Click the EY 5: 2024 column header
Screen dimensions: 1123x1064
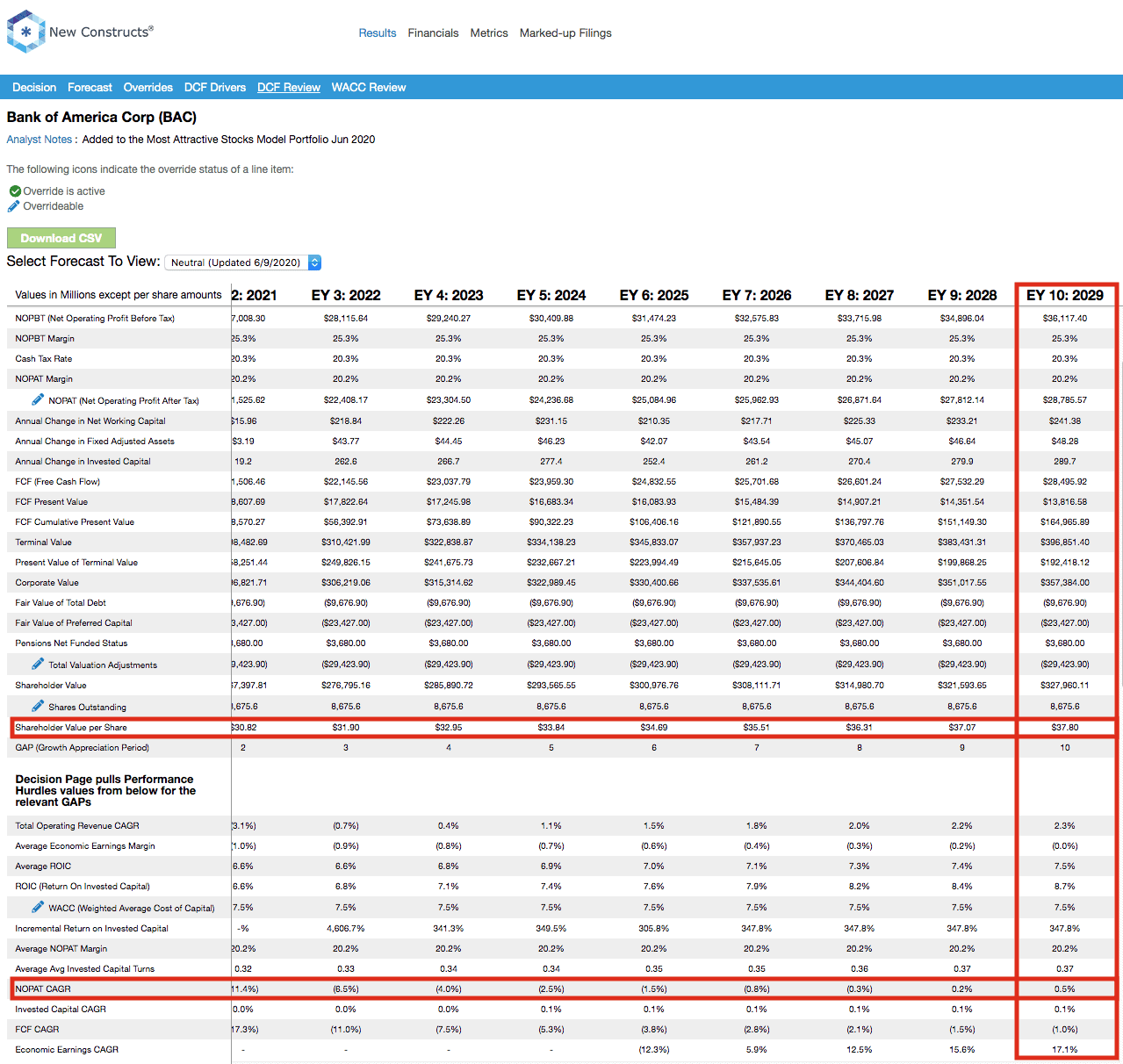pos(551,295)
